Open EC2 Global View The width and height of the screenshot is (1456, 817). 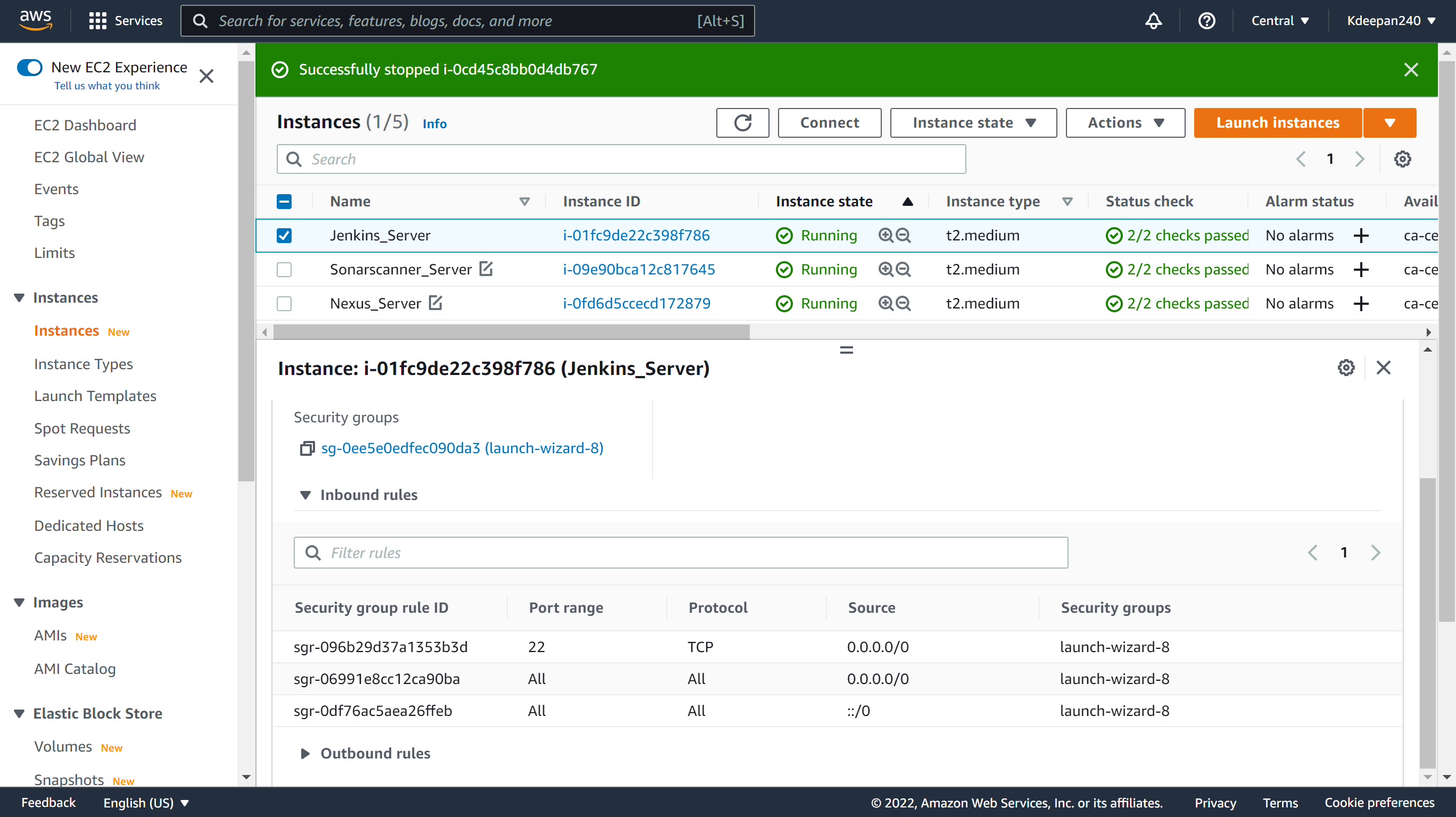click(89, 157)
